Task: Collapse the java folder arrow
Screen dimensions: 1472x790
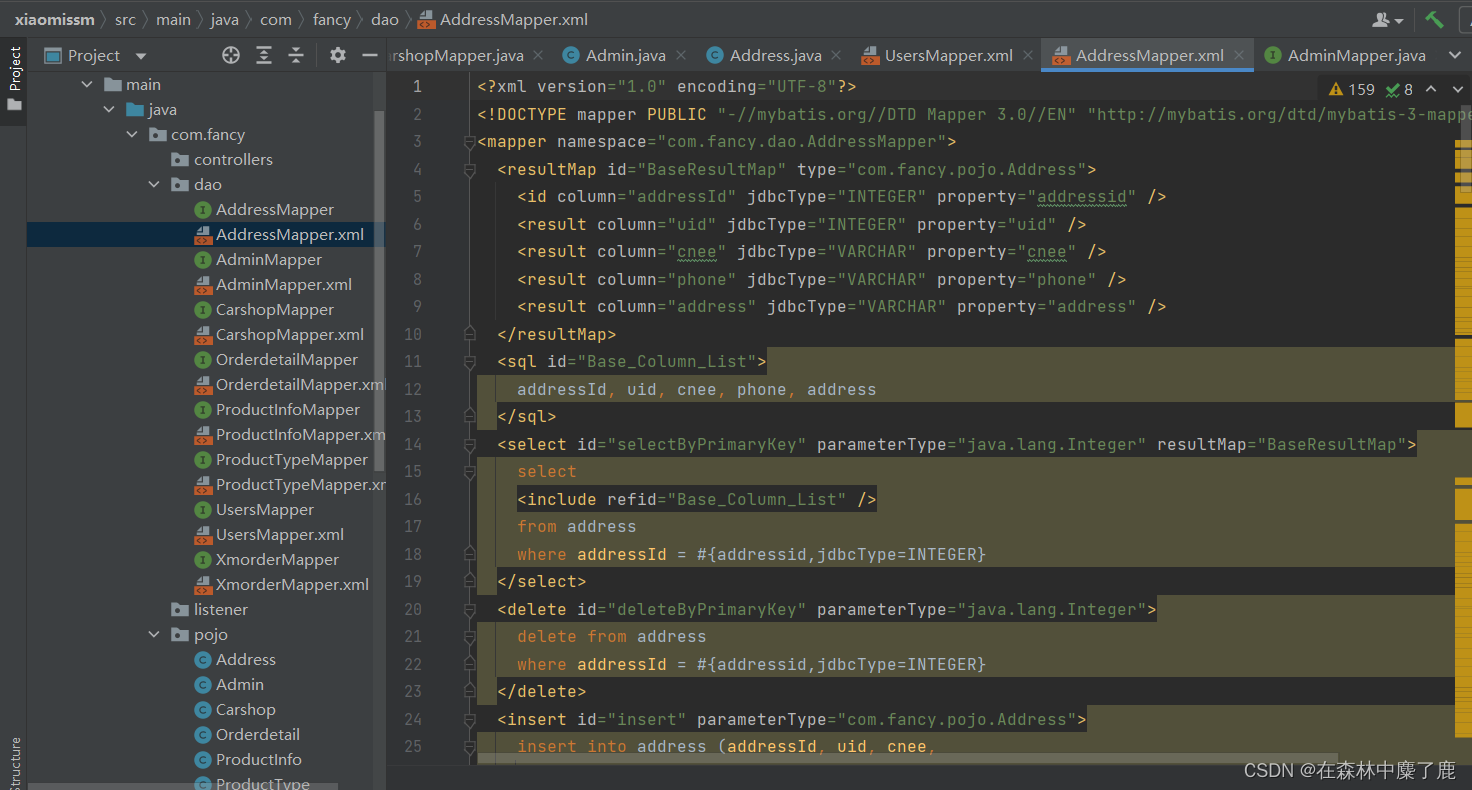Action: click(110, 110)
